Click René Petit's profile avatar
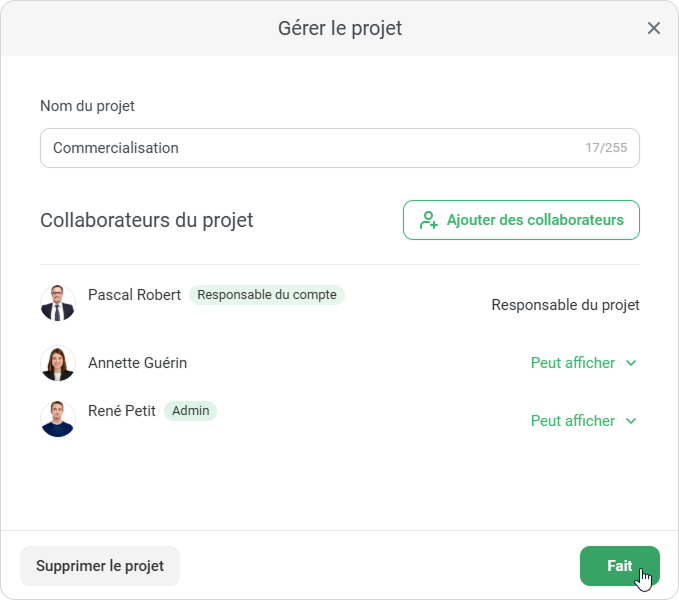Viewport: 679px width, 600px height. (x=58, y=419)
